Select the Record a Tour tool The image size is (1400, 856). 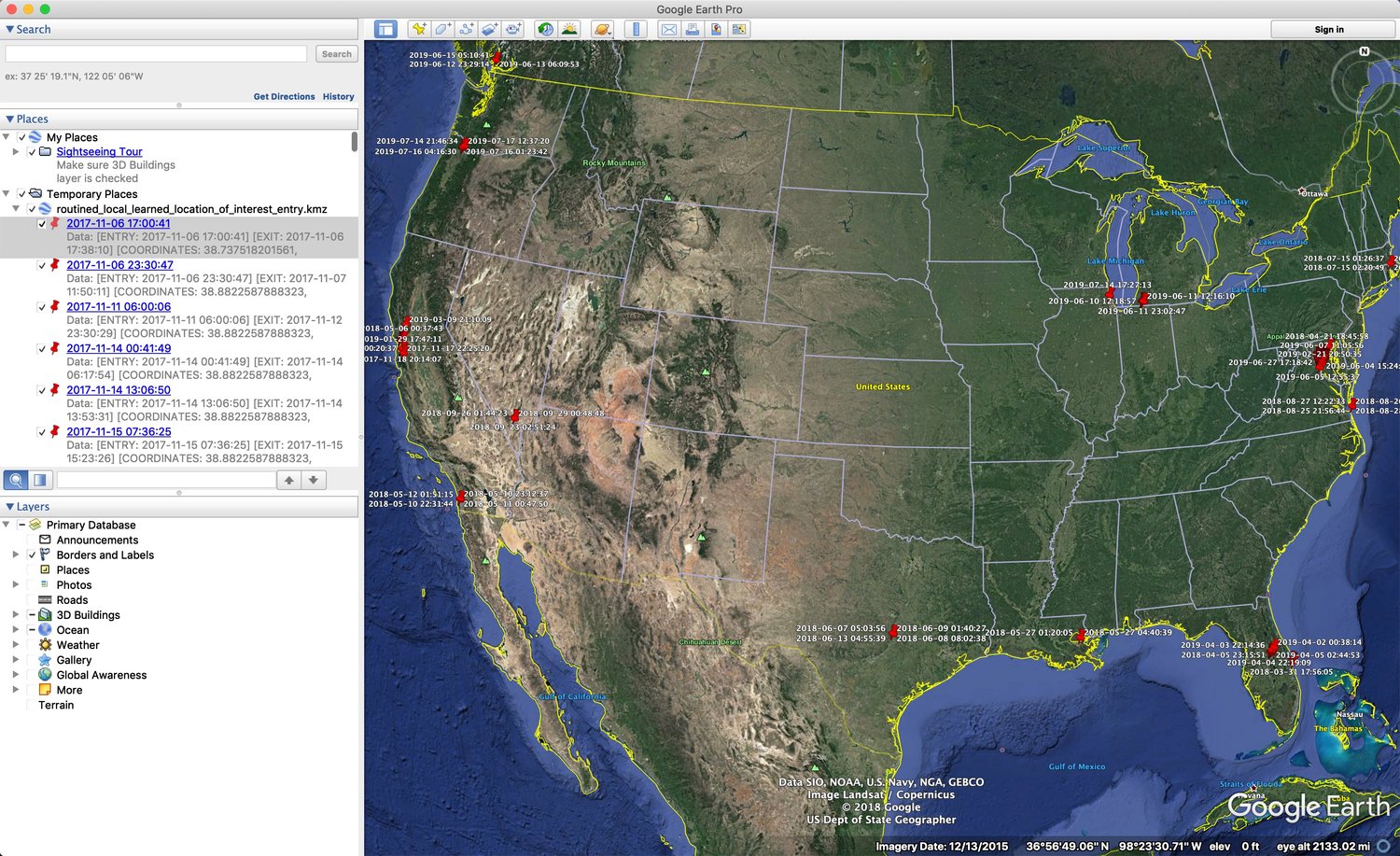513,30
